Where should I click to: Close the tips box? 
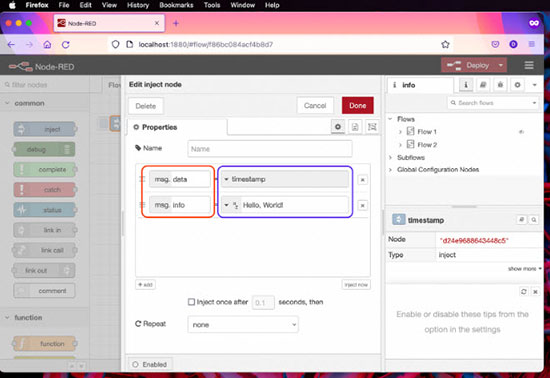coord(535,291)
